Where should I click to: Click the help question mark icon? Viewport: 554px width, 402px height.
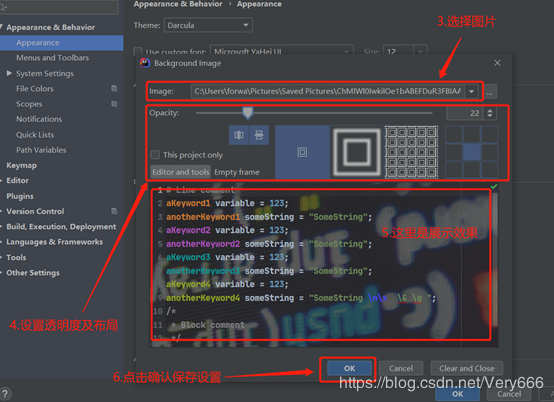tap(5, 394)
